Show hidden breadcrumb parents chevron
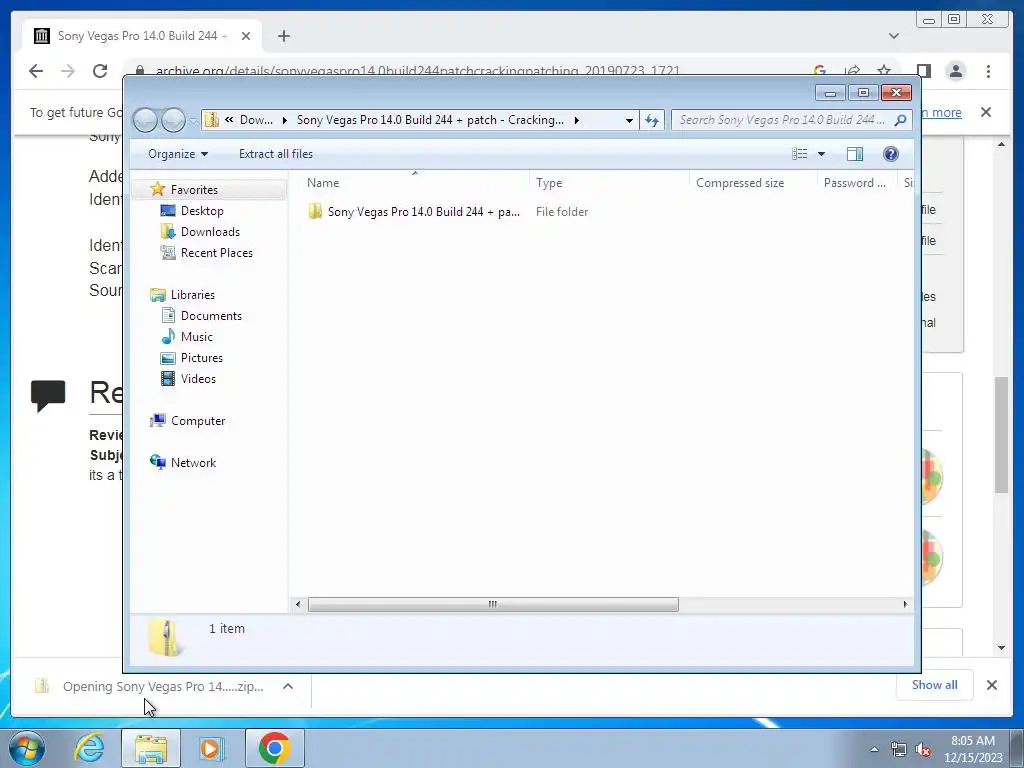The width and height of the screenshot is (1024, 768). (229, 120)
